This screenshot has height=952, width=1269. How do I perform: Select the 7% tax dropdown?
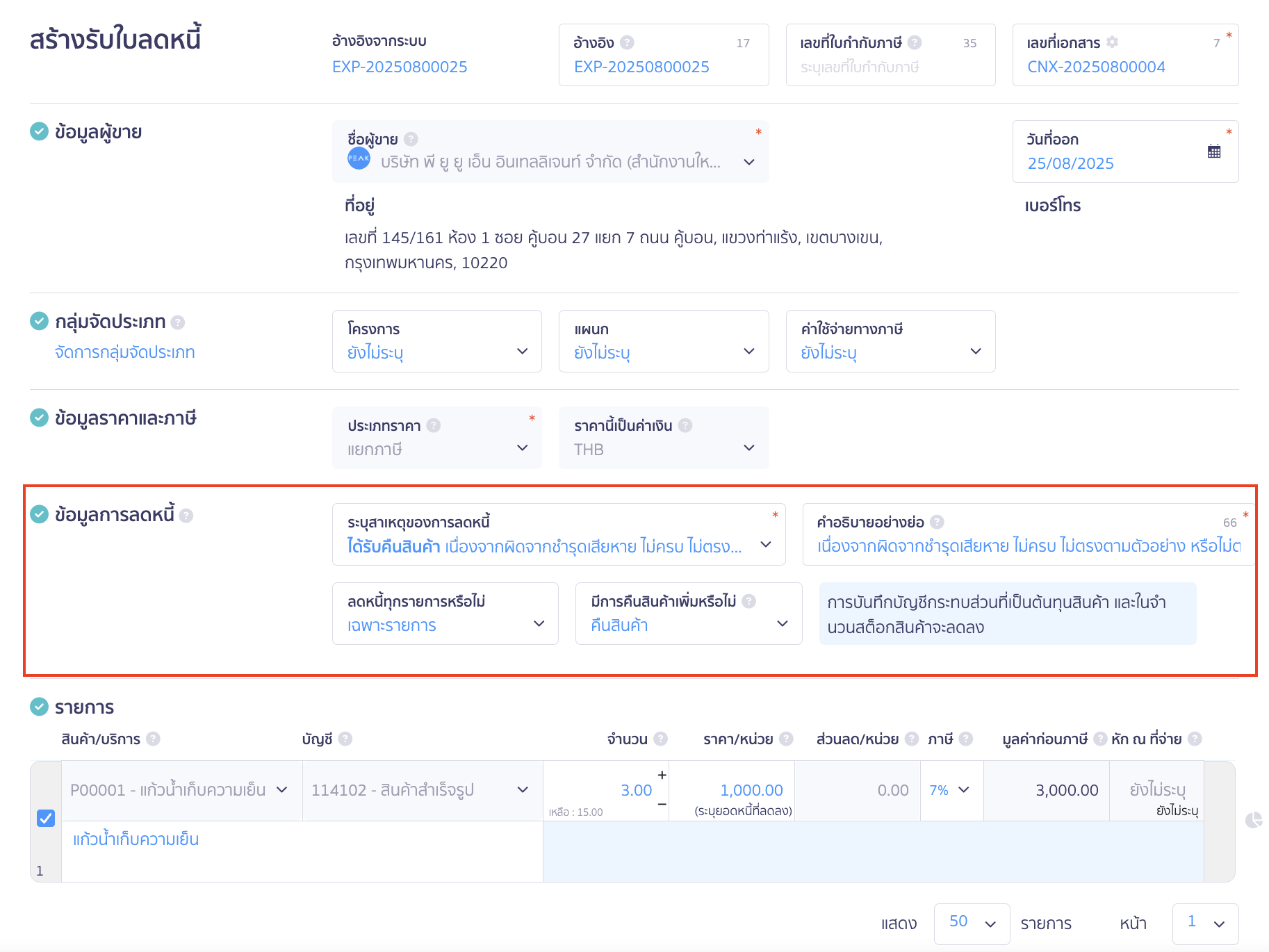pyautogui.click(x=950, y=790)
